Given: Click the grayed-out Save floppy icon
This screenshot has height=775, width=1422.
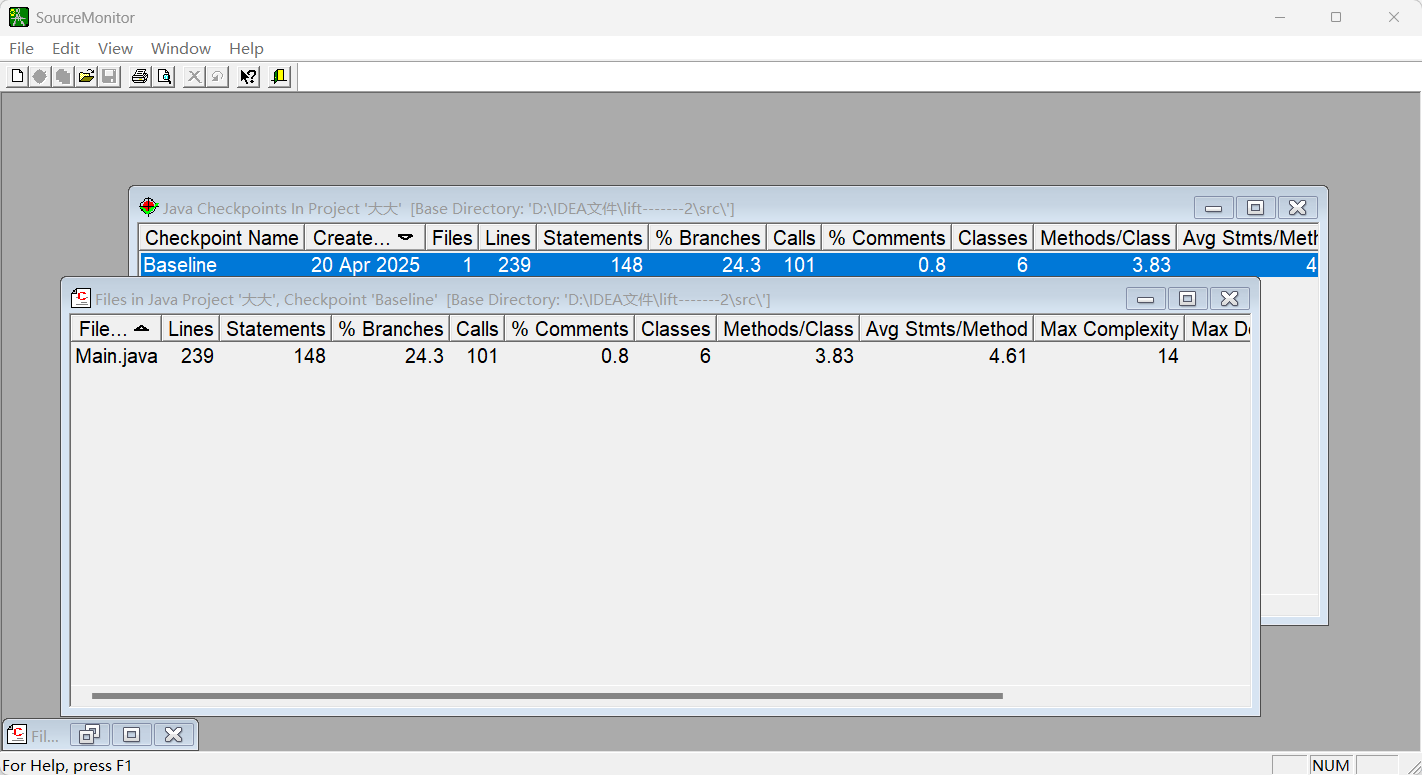Looking at the screenshot, I should pos(110,77).
